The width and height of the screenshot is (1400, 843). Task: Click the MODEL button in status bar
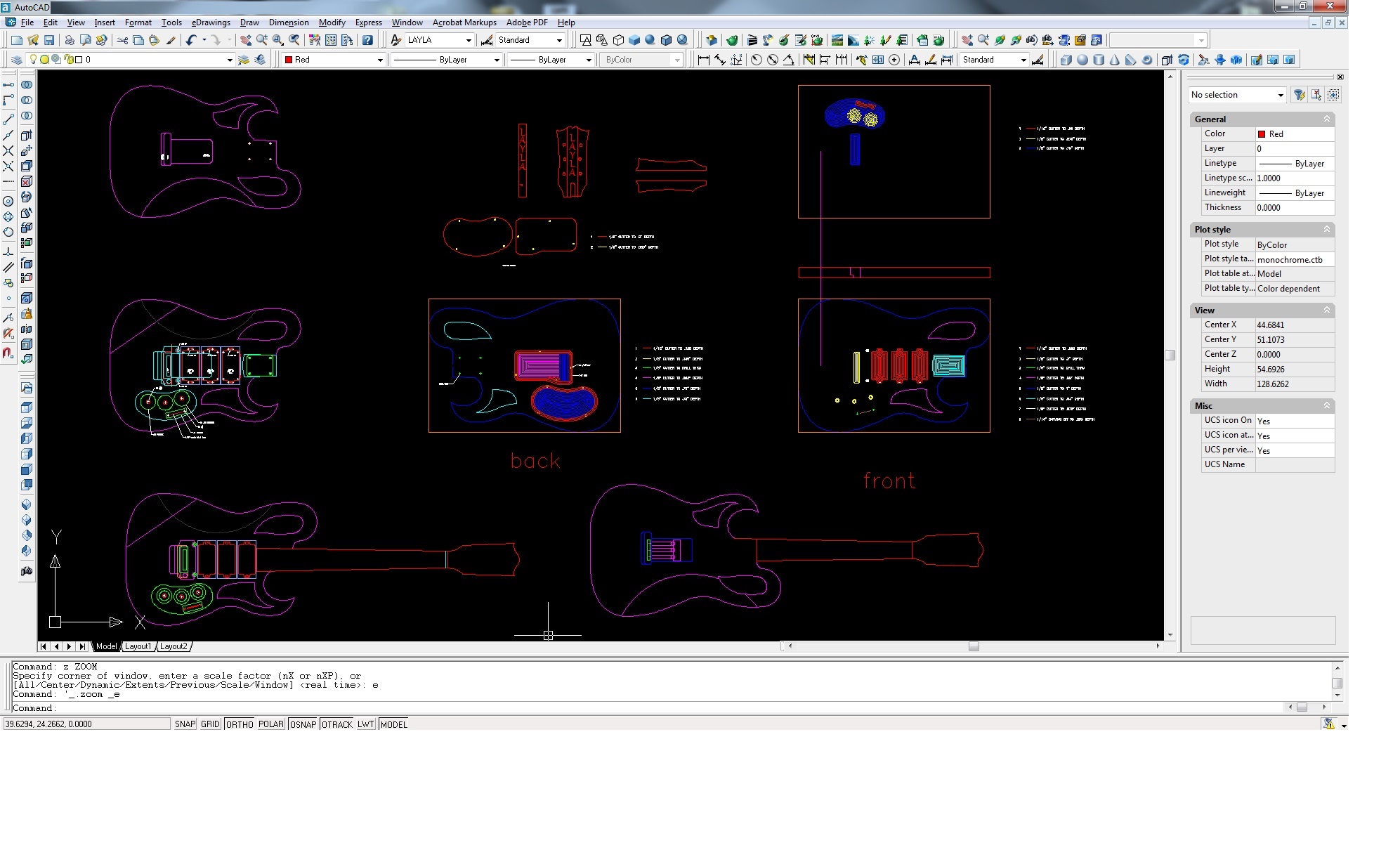(393, 724)
